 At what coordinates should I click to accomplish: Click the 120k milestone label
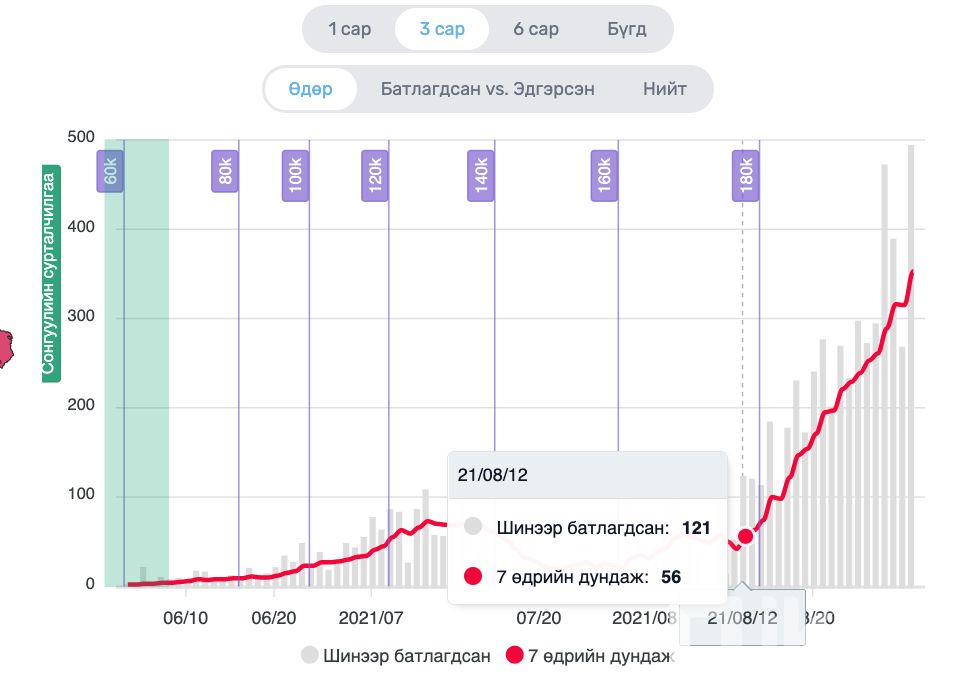coord(375,171)
